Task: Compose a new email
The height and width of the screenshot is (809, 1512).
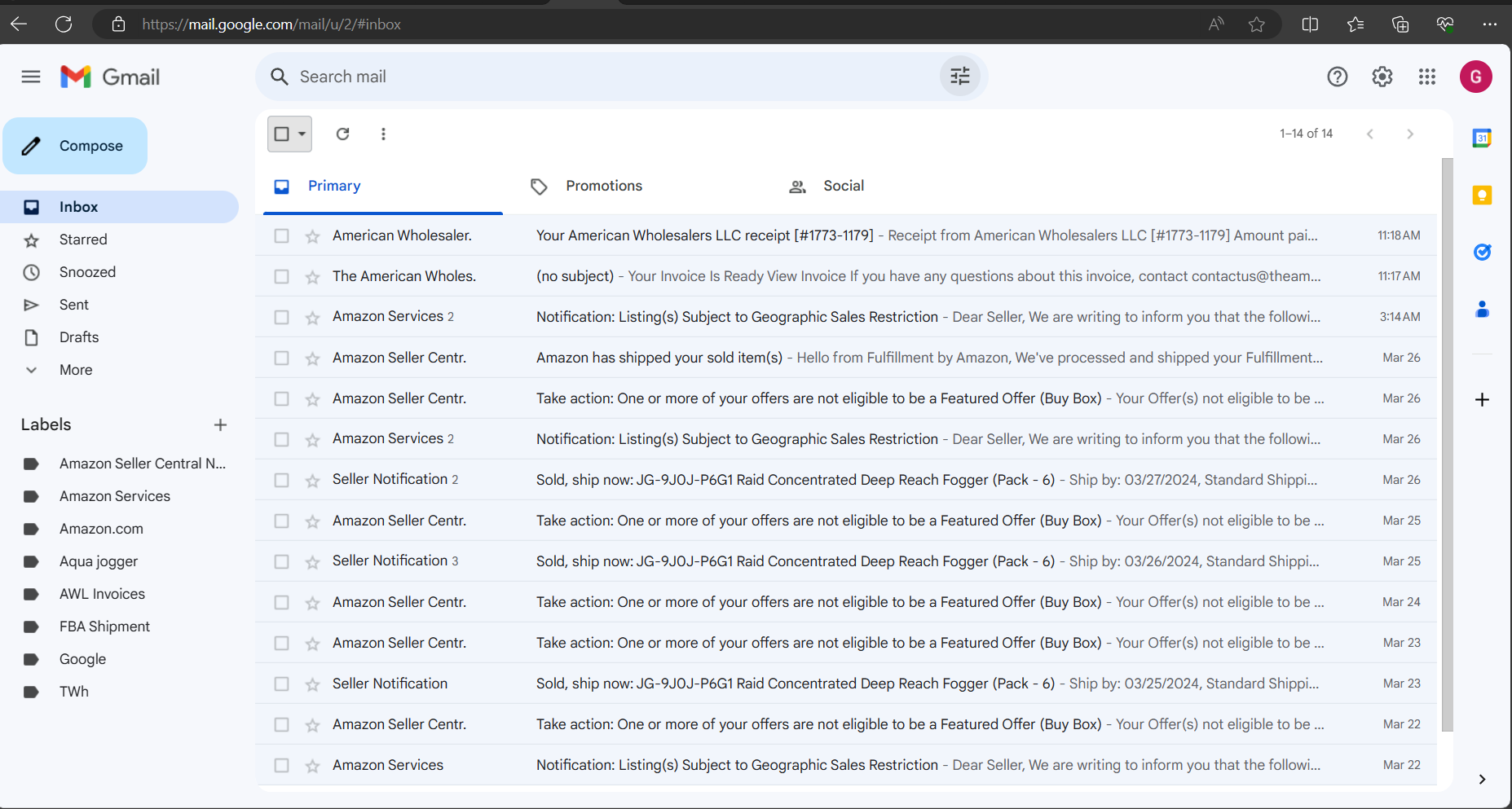Action: click(75, 146)
